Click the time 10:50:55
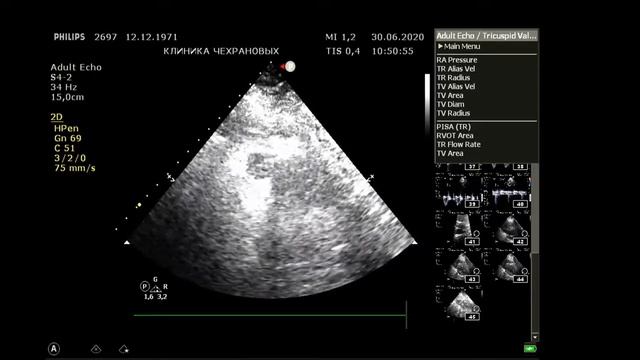Viewport: 640px width, 360px height. pos(392,51)
